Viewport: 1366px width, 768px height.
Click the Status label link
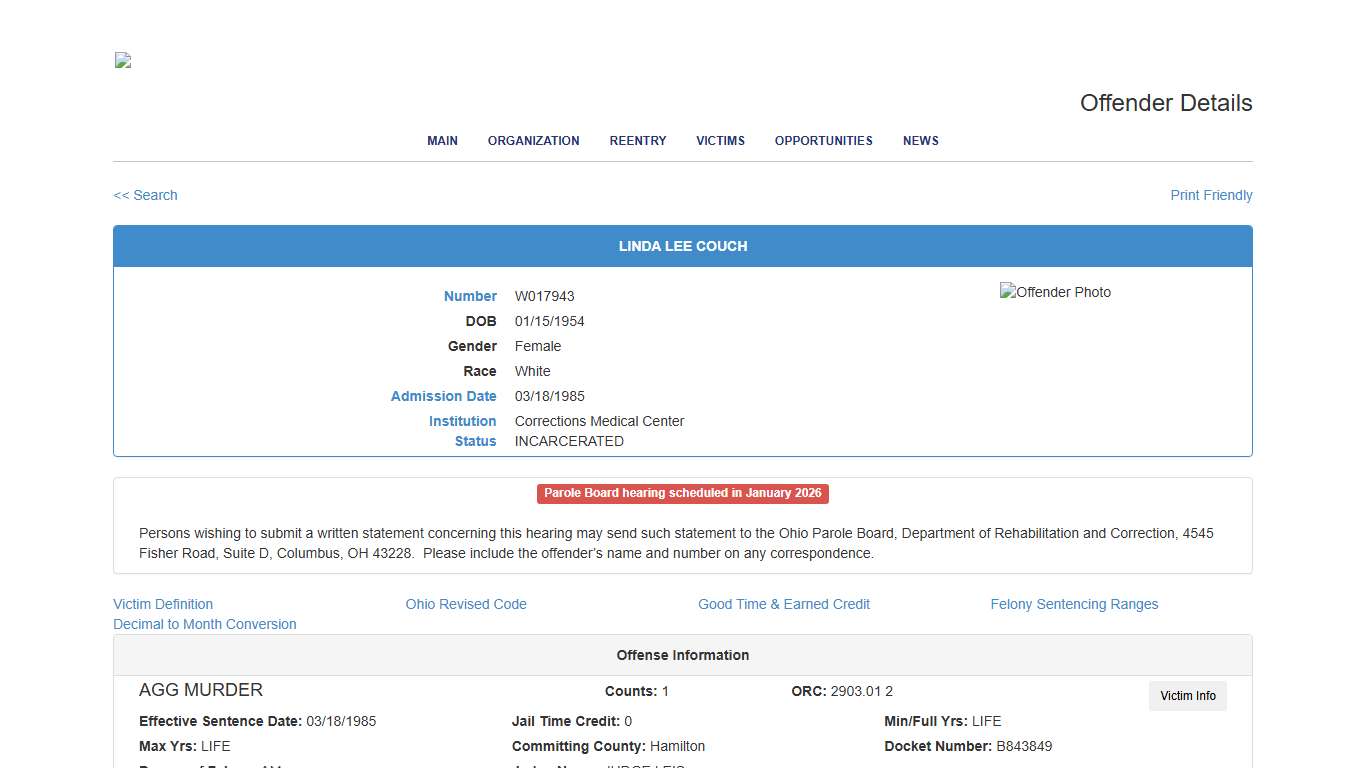click(x=474, y=441)
